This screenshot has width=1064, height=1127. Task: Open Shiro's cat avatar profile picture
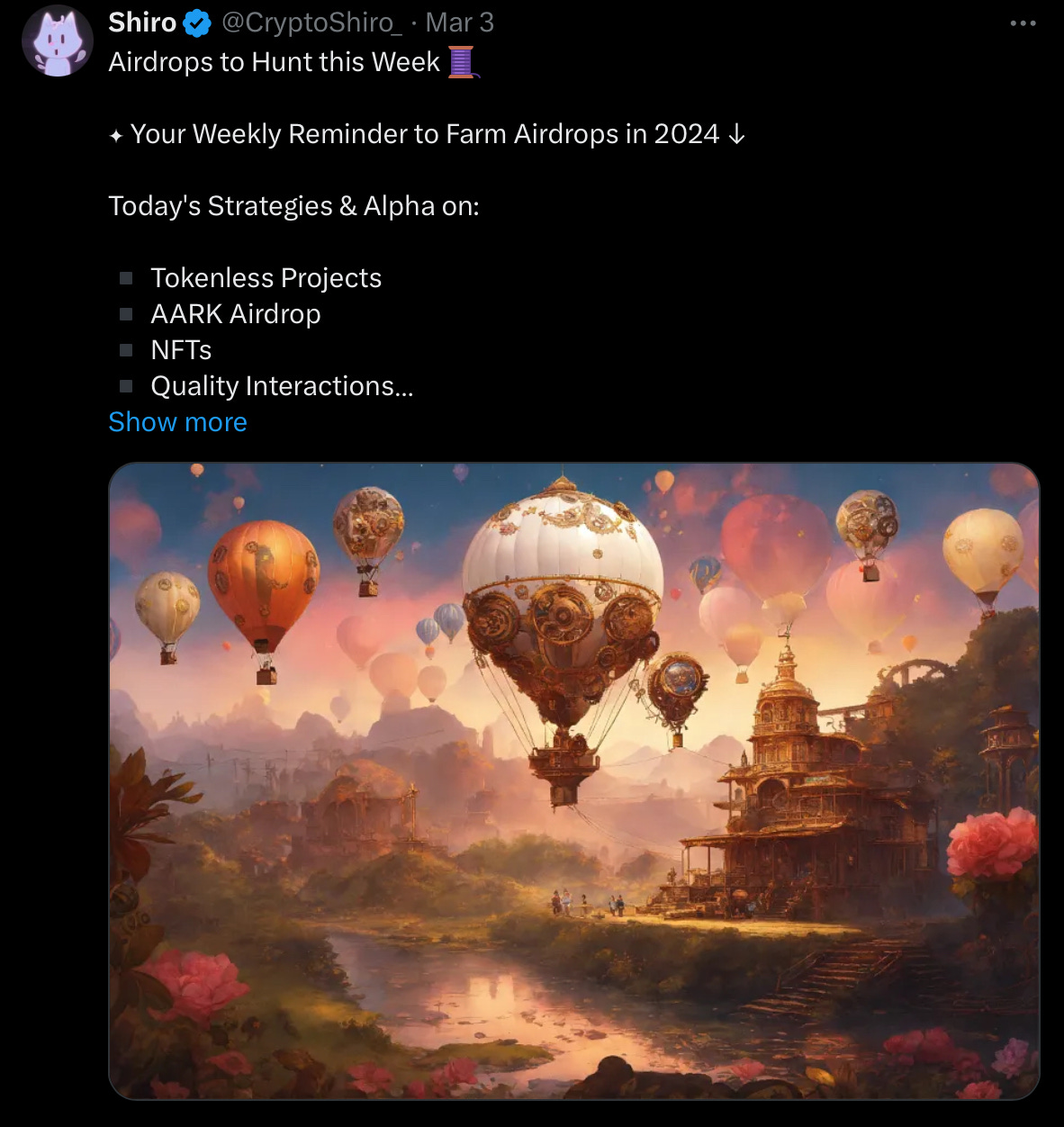click(58, 41)
